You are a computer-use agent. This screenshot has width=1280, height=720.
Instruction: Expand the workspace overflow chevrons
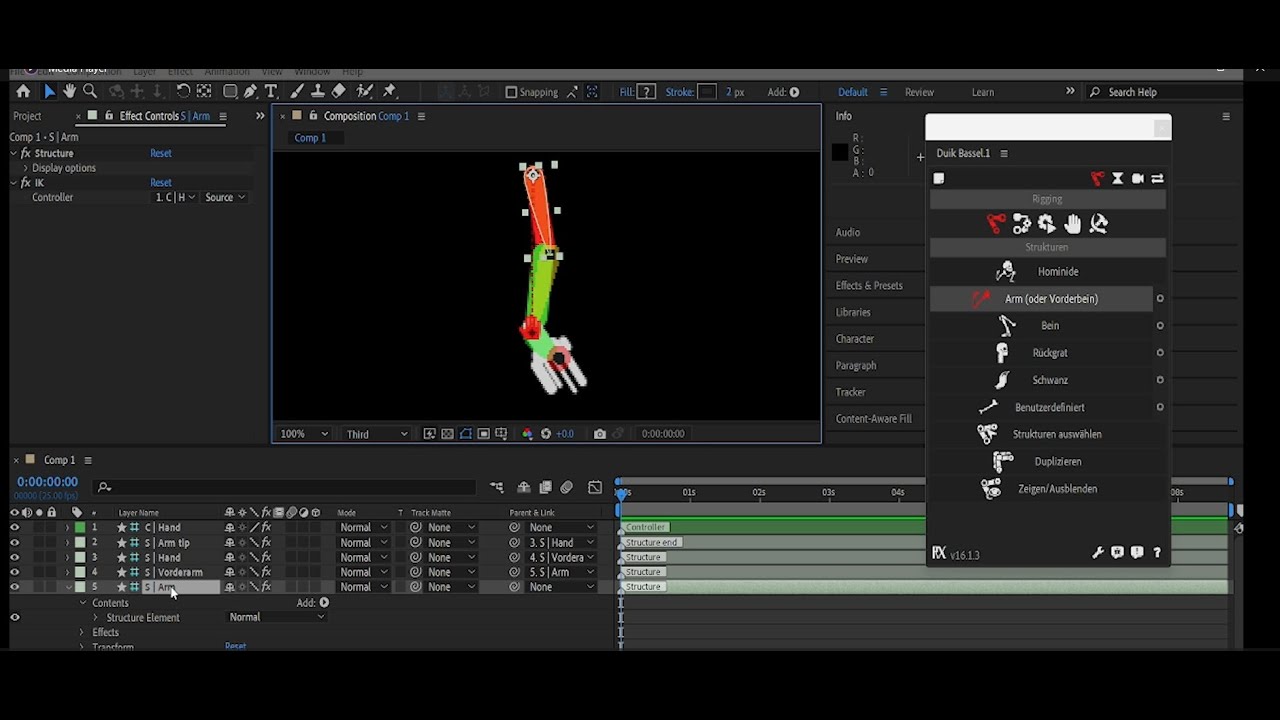[x=1070, y=91]
